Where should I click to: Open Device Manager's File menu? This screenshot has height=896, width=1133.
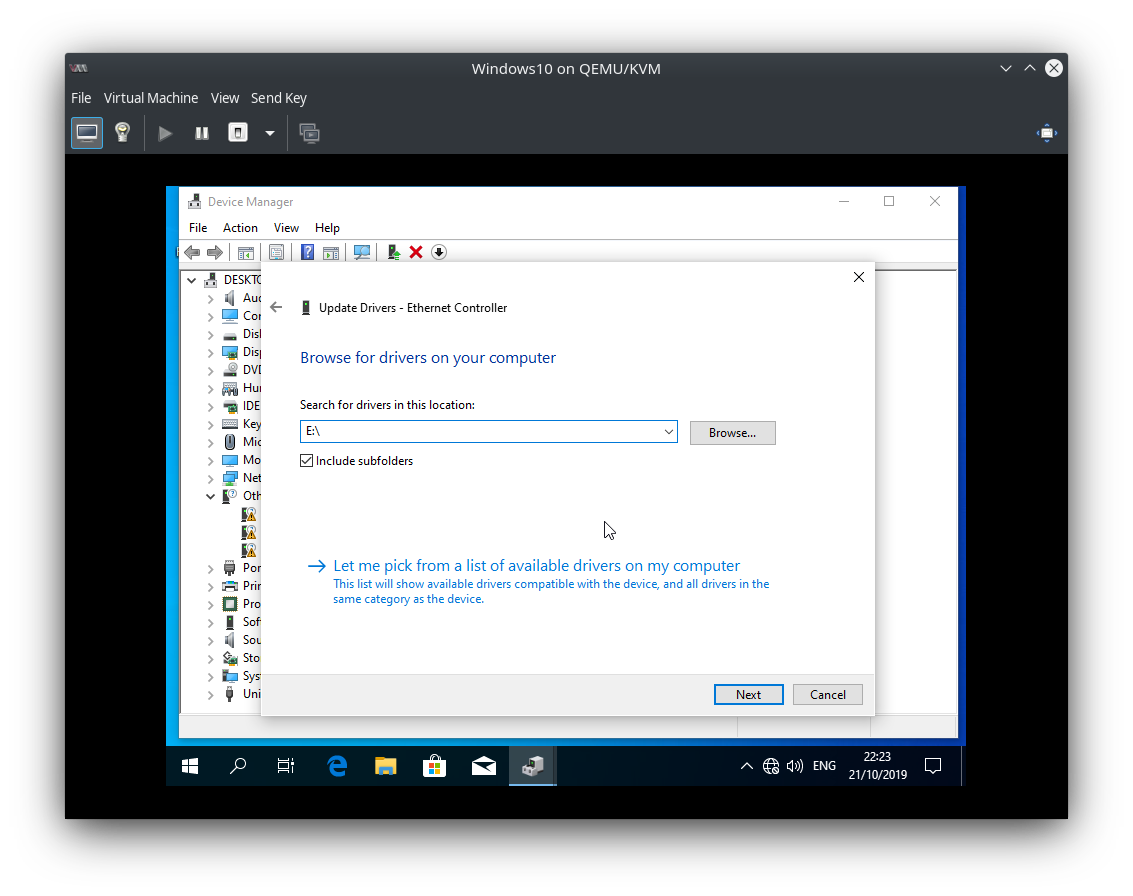pos(198,228)
